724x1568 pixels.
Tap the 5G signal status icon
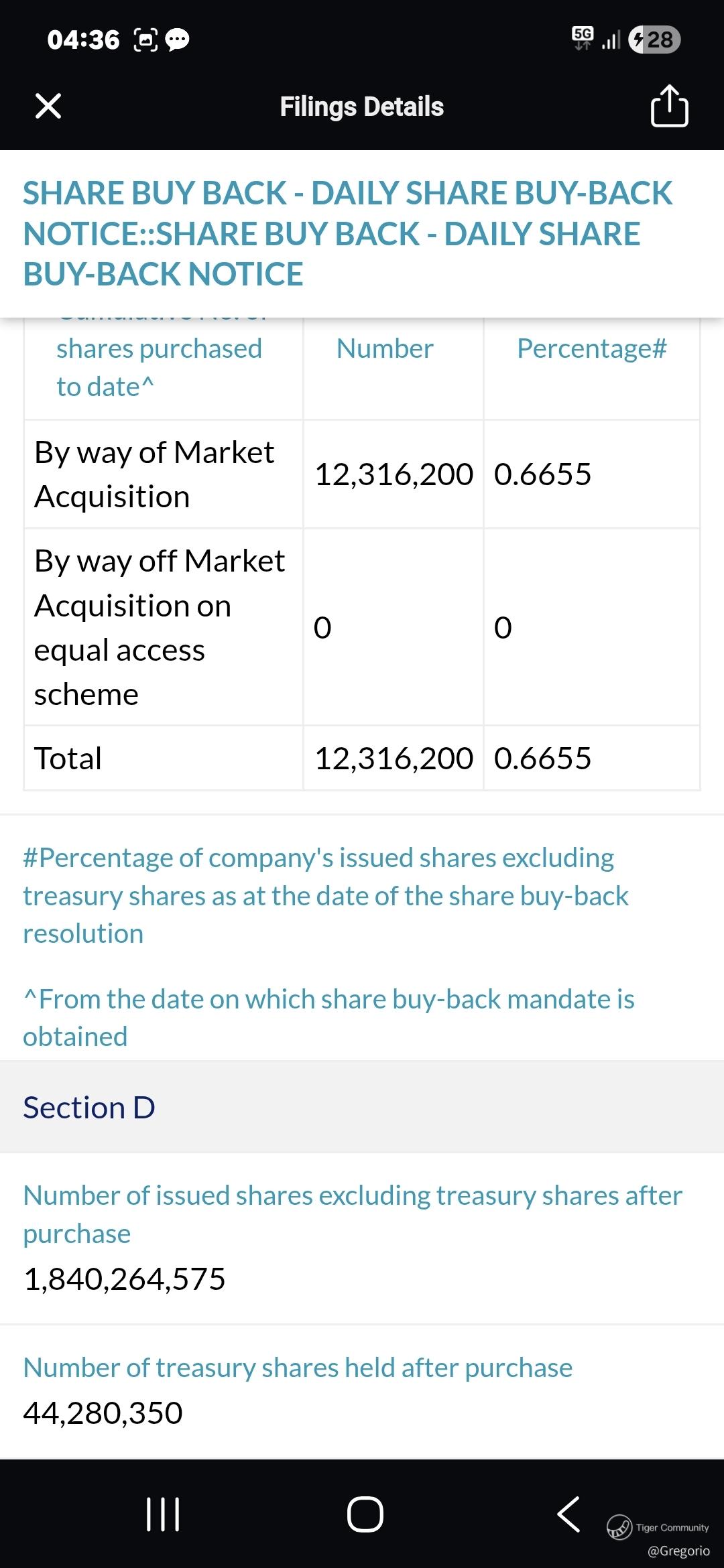583,38
